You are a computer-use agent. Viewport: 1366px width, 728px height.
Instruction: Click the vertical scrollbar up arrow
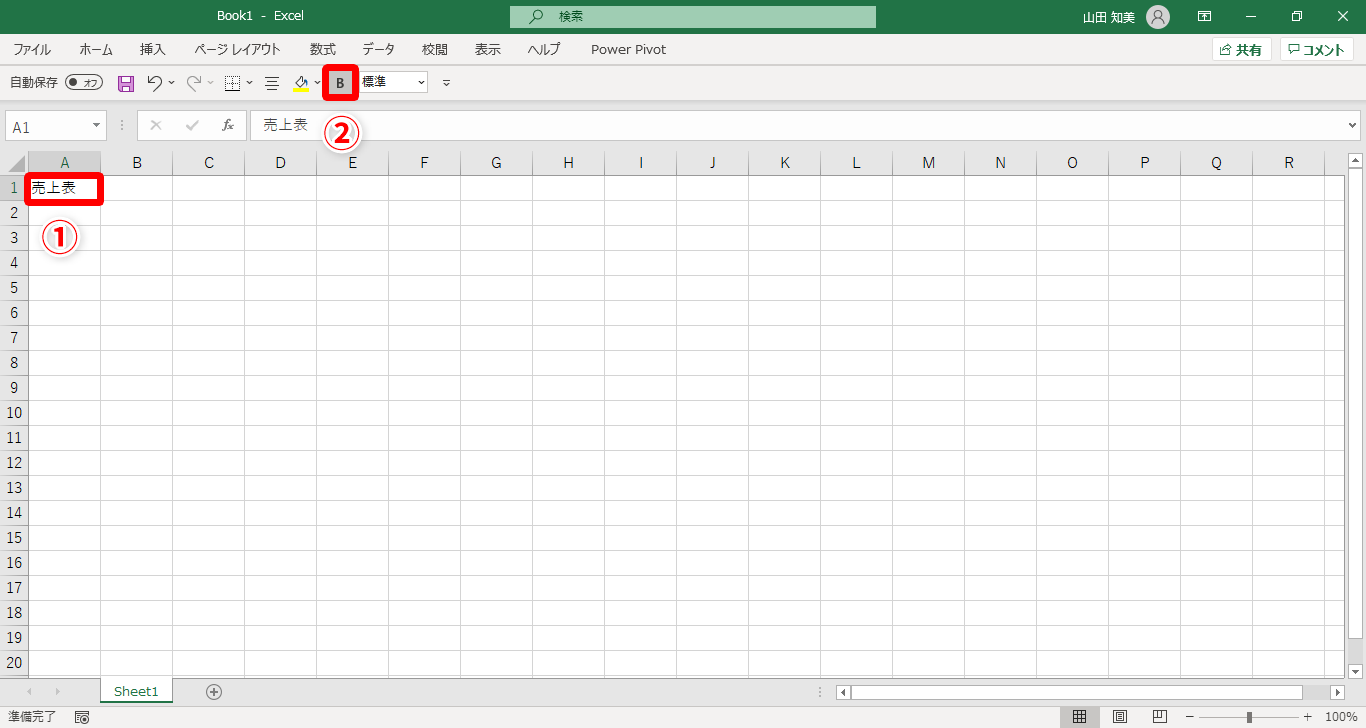click(1356, 160)
